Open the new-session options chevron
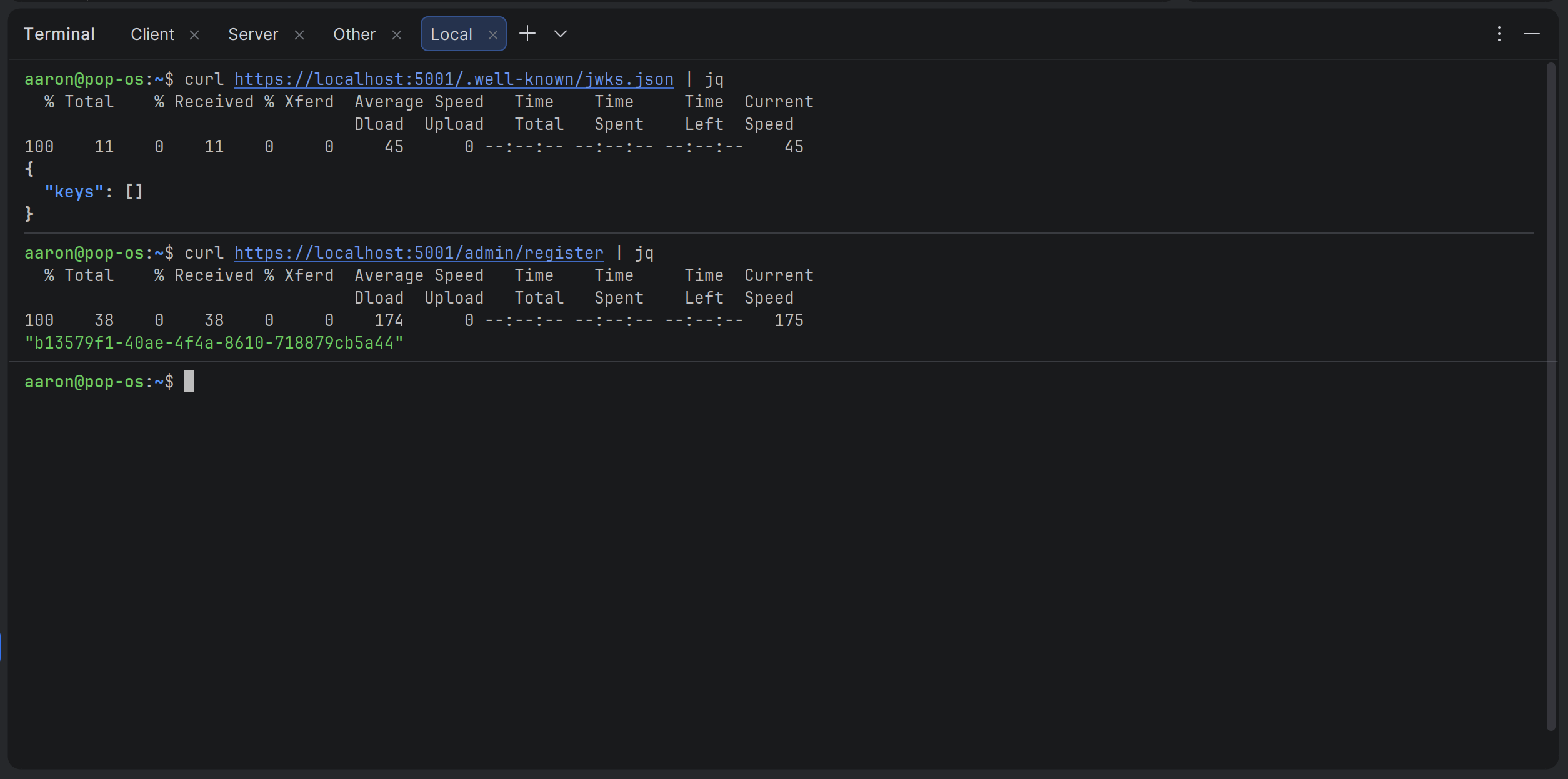1568x779 pixels. tap(561, 34)
